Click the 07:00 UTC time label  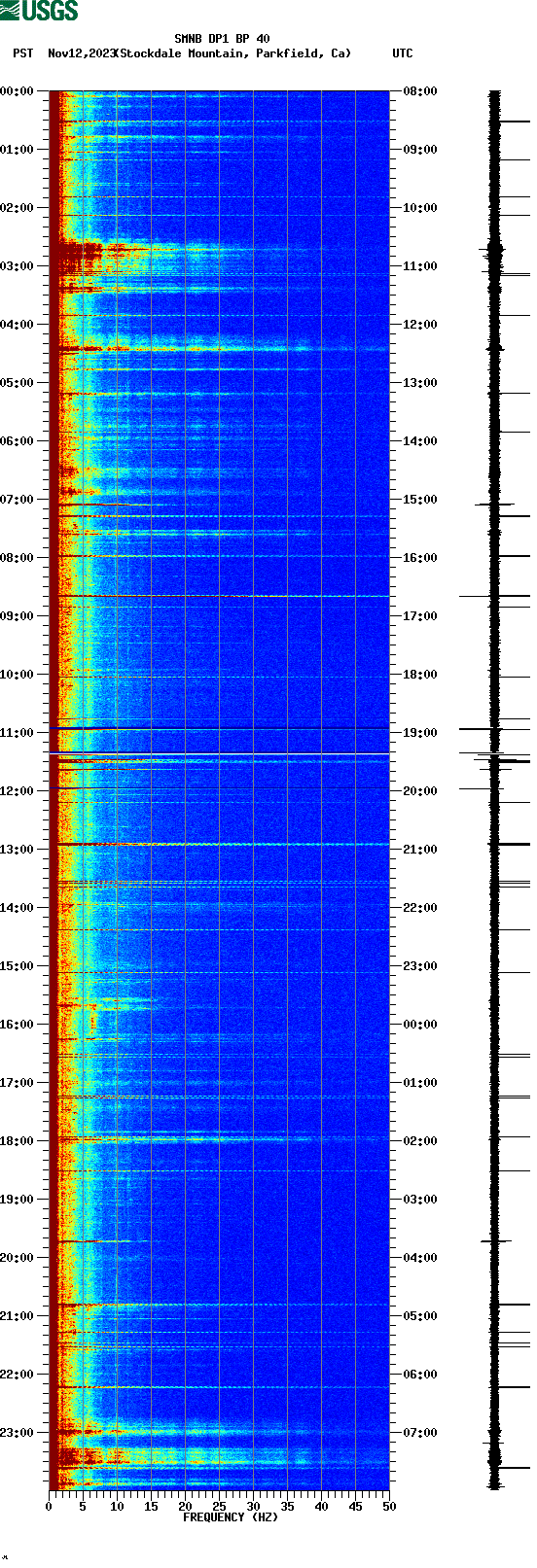click(420, 1433)
